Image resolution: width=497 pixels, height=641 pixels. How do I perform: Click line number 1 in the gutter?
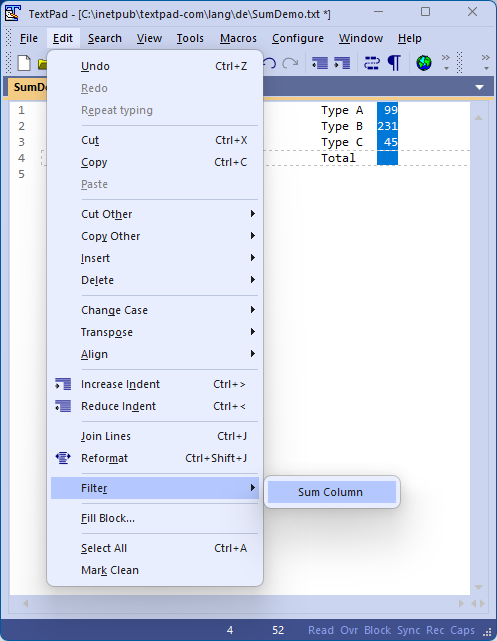tap(21, 110)
